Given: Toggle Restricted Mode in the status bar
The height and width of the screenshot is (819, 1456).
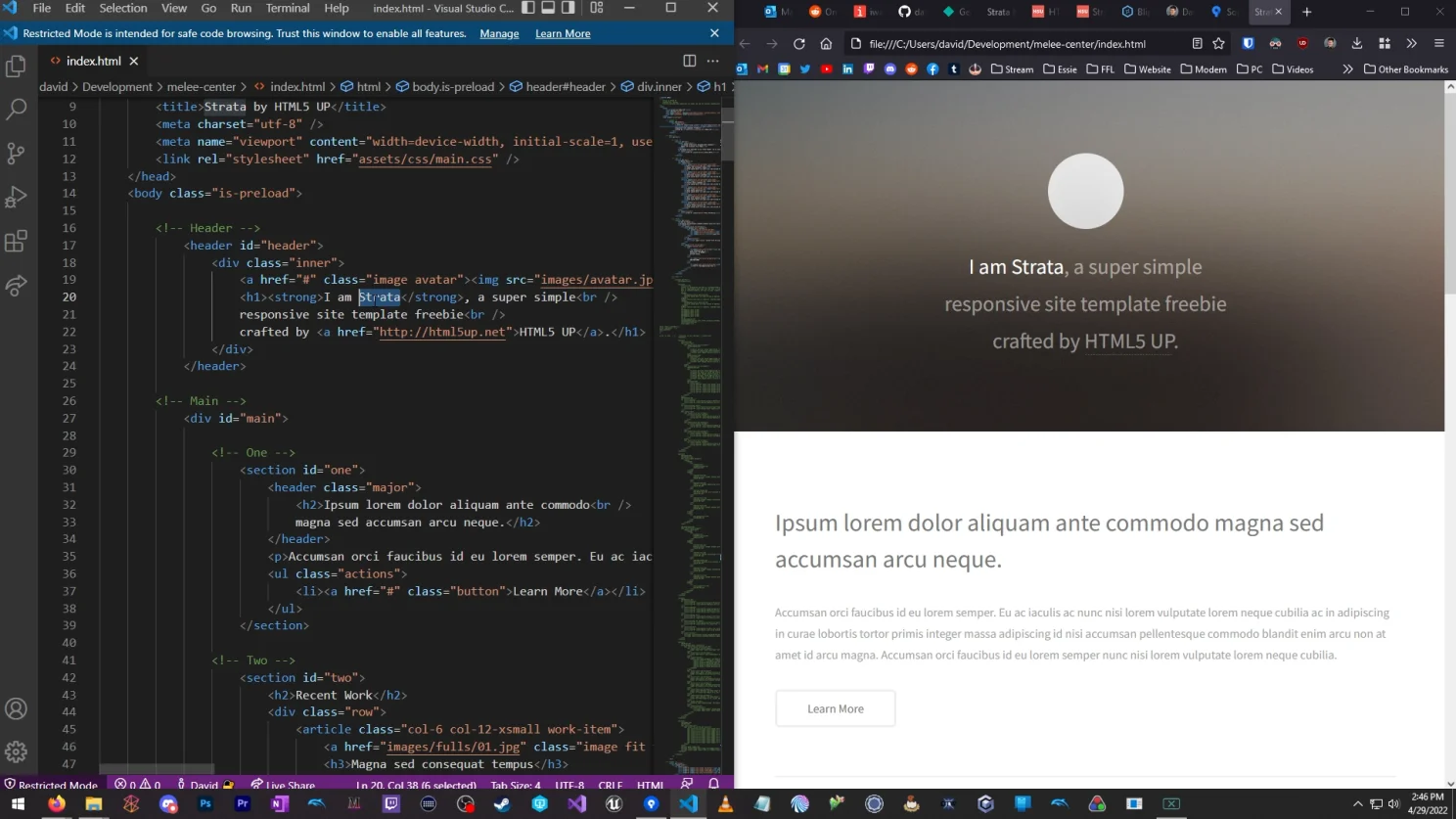Looking at the screenshot, I should [51, 784].
